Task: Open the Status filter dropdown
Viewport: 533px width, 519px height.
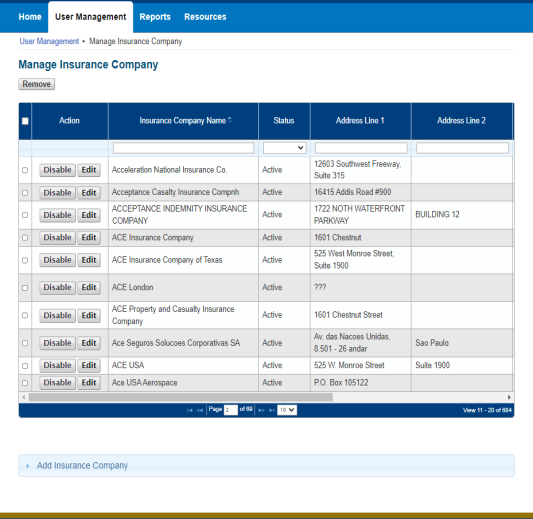Action: pyautogui.click(x=285, y=148)
